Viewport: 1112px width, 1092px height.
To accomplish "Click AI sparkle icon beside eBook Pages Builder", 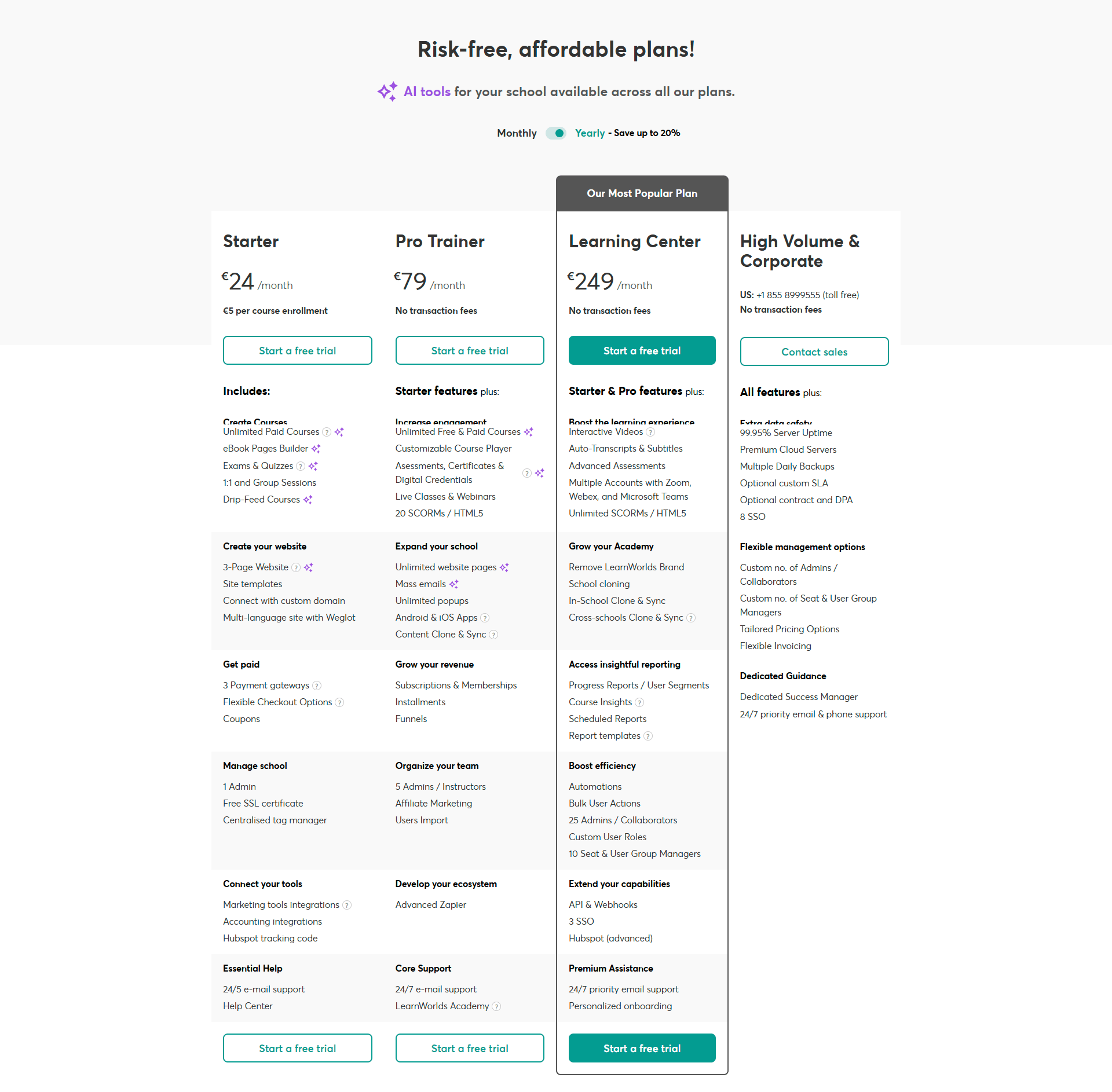I will coord(316,448).
